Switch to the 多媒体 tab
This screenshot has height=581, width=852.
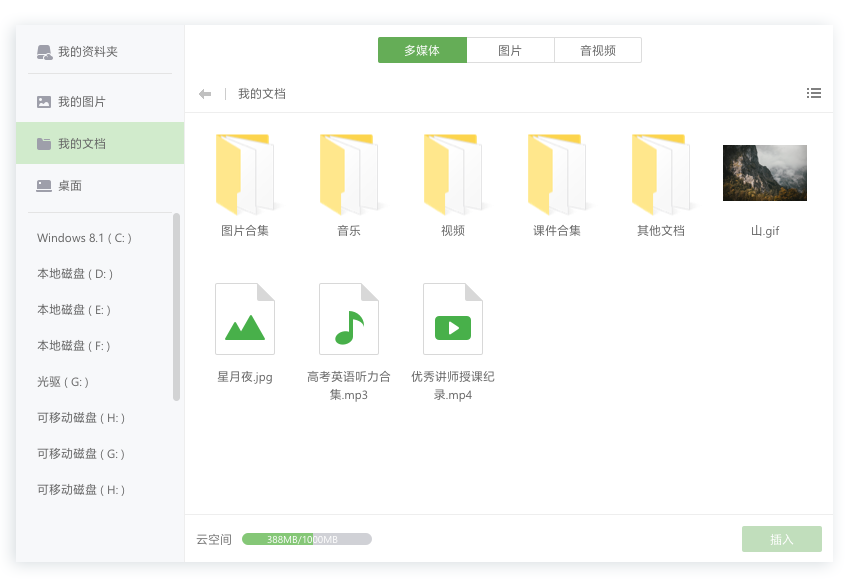tap(422, 50)
